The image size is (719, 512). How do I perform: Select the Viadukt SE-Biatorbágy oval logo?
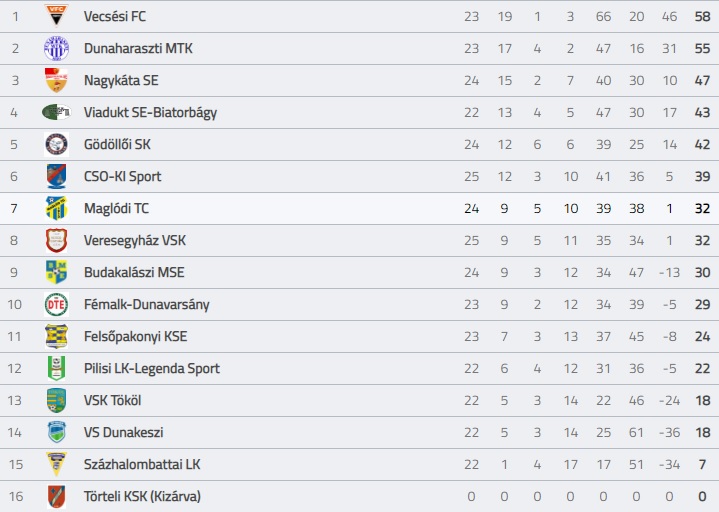(x=56, y=112)
